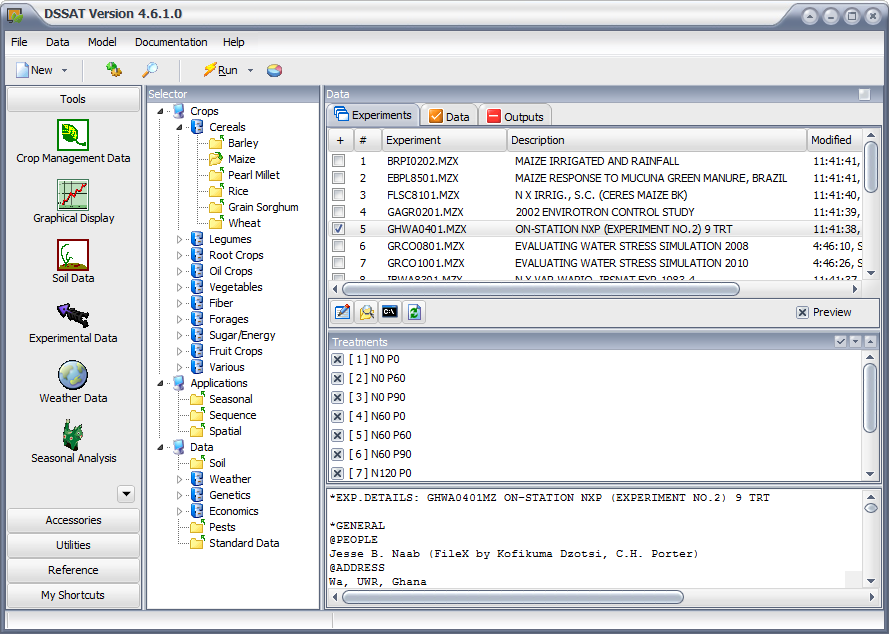Sort by the Description column header

point(656,140)
